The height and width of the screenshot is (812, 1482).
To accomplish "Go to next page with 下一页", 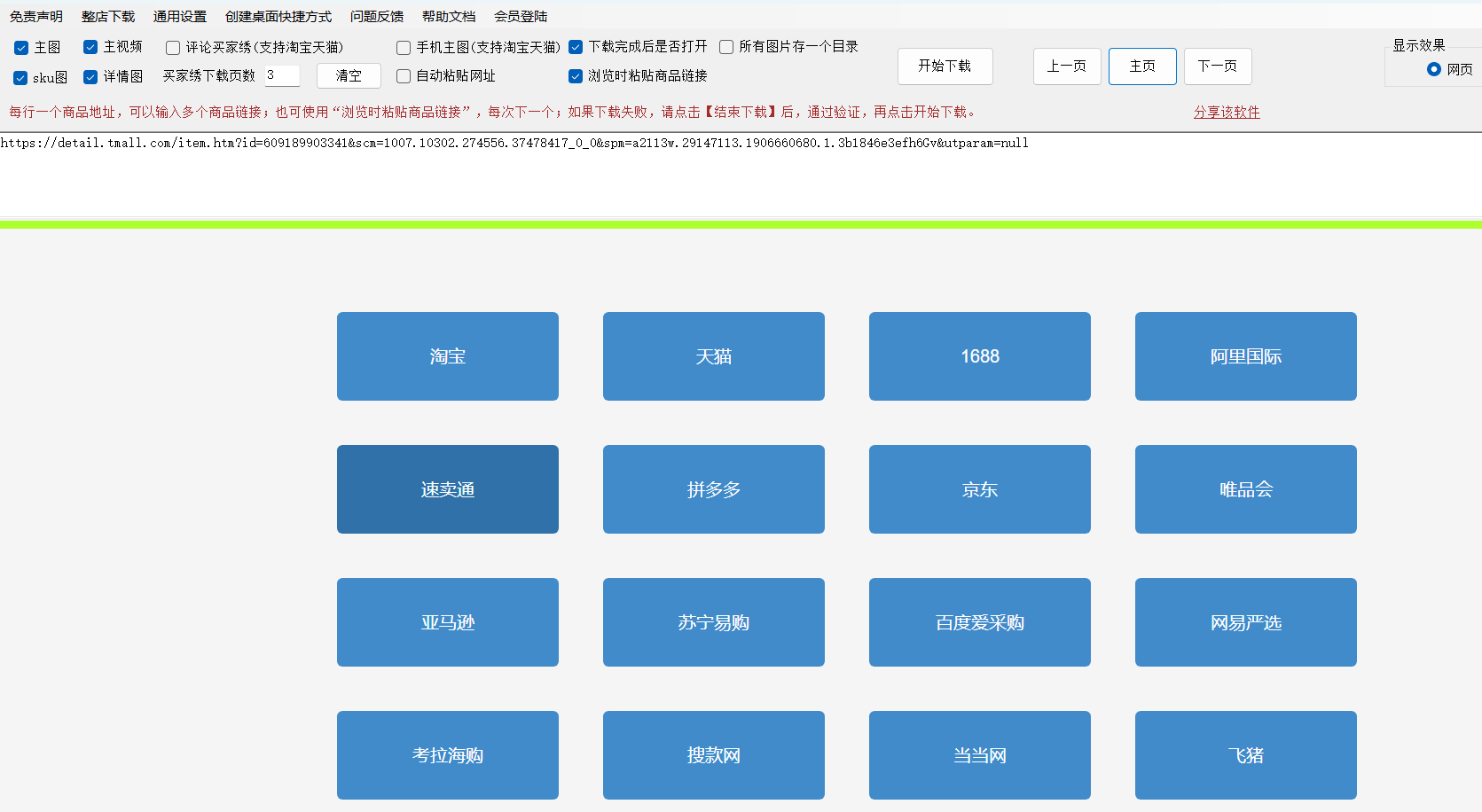I will pyautogui.click(x=1218, y=66).
